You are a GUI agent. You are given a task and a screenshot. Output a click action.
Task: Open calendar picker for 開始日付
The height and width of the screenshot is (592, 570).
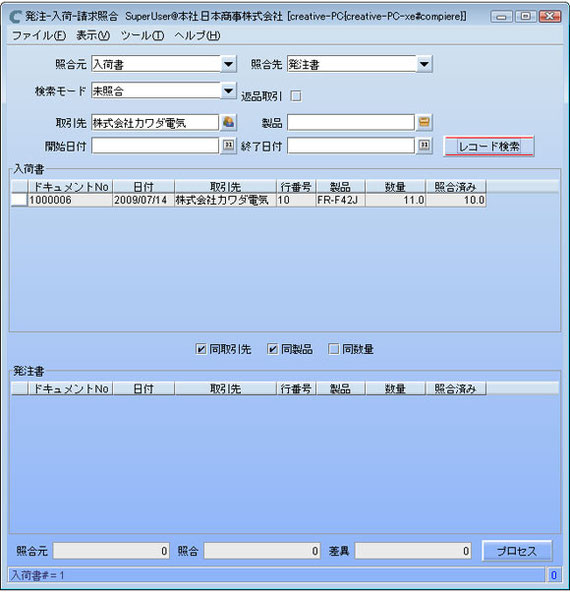pyautogui.click(x=228, y=145)
